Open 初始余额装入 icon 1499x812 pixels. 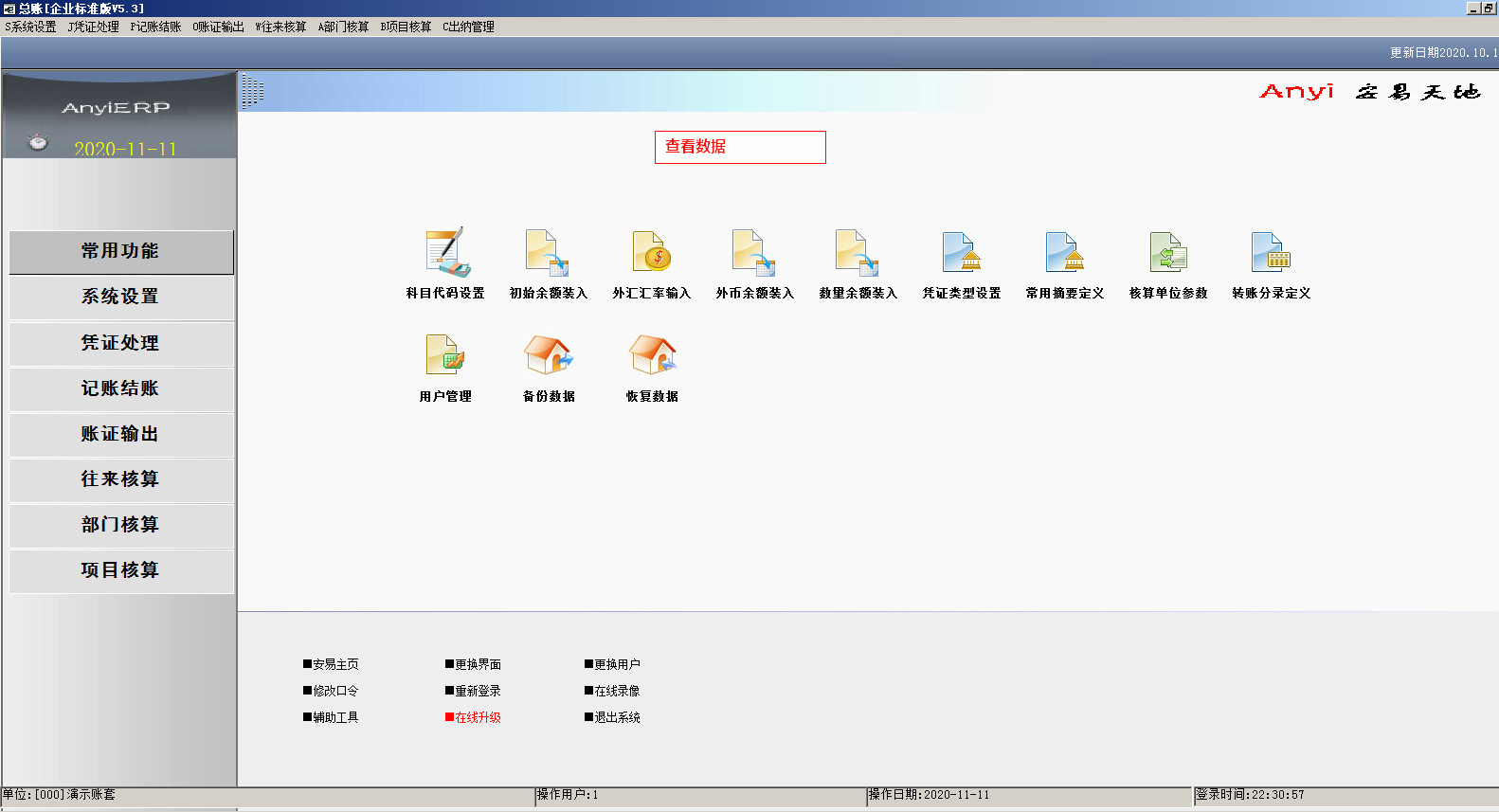pos(548,253)
